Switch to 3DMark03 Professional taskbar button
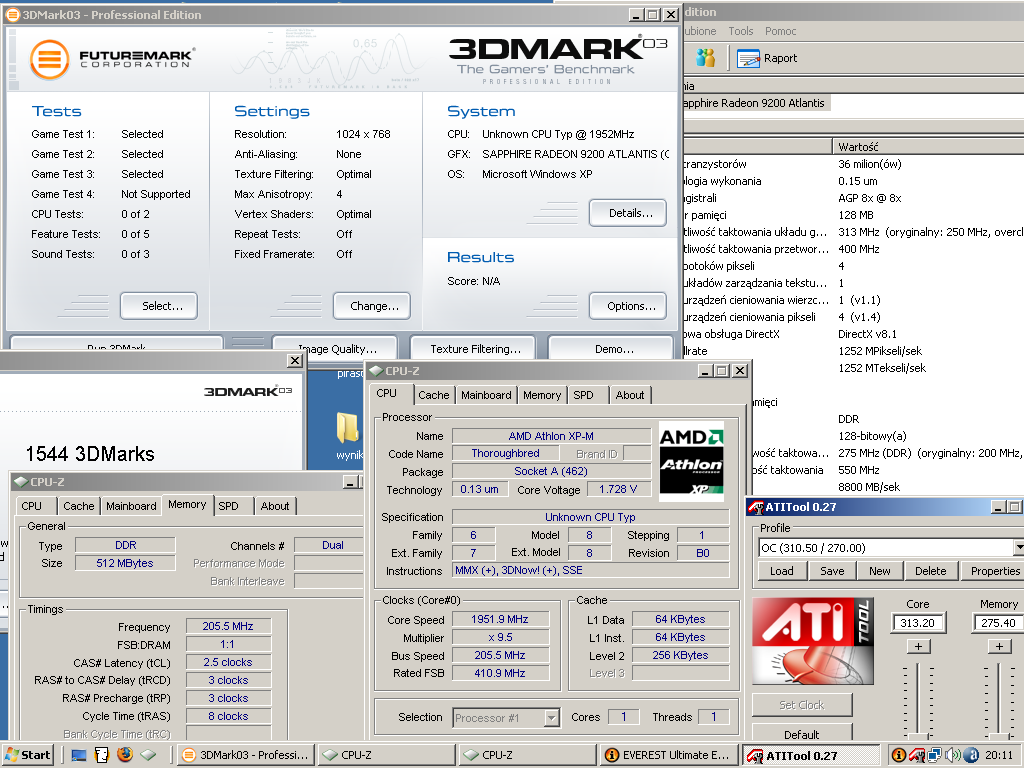1024x768 pixels. coord(246,755)
